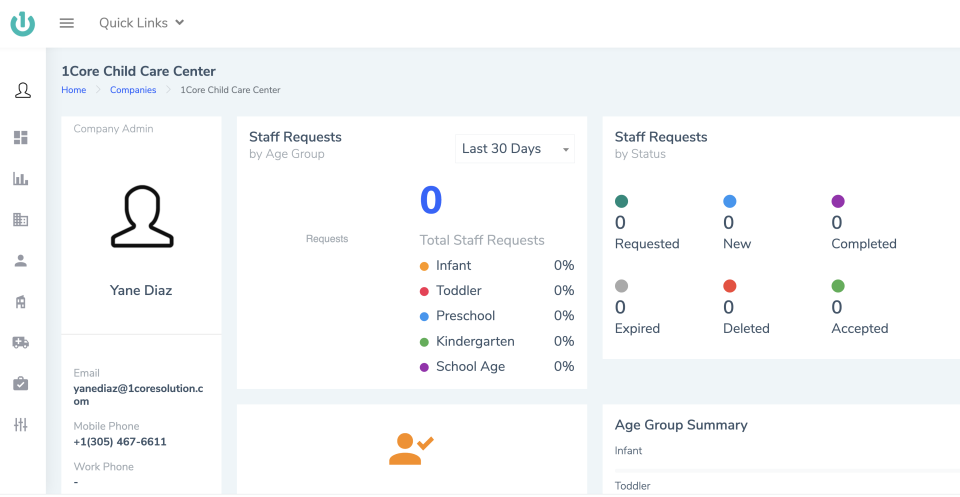Click the Yane Diaz avatar image
This screenshot has width=960, height=497.
(141, 217)
